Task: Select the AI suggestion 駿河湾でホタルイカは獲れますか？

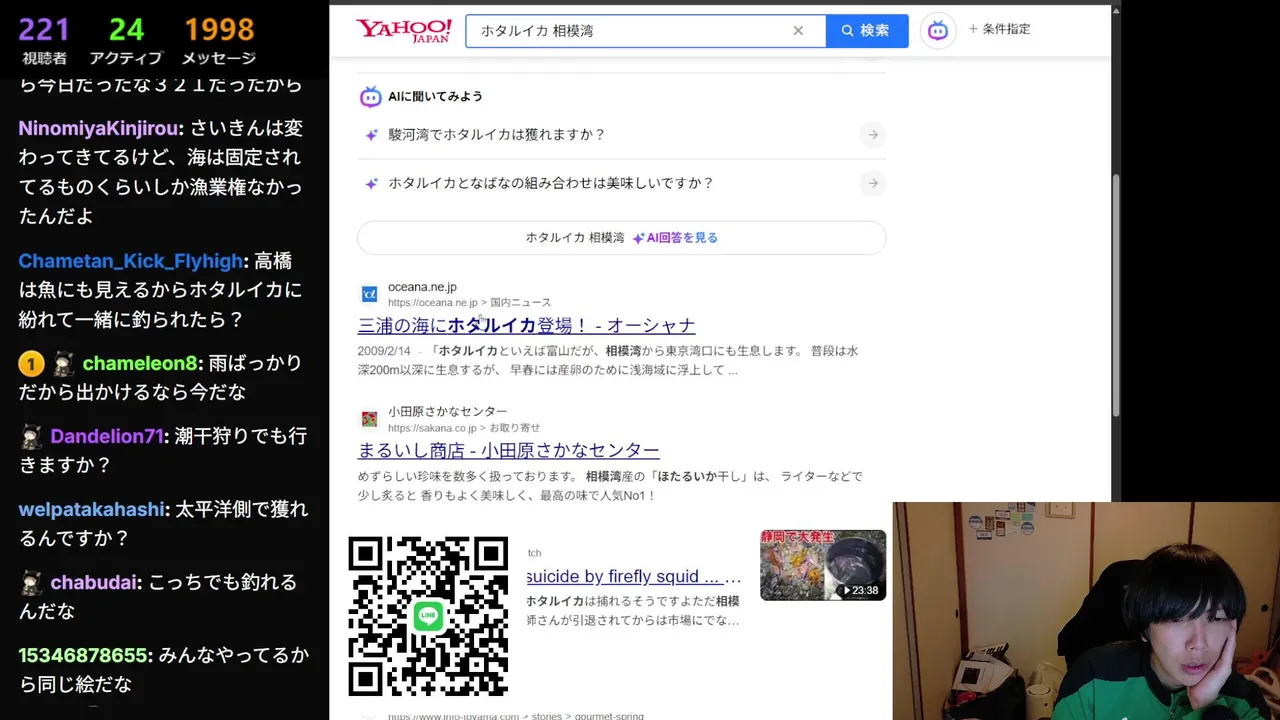Action: [x=497, y=134]
